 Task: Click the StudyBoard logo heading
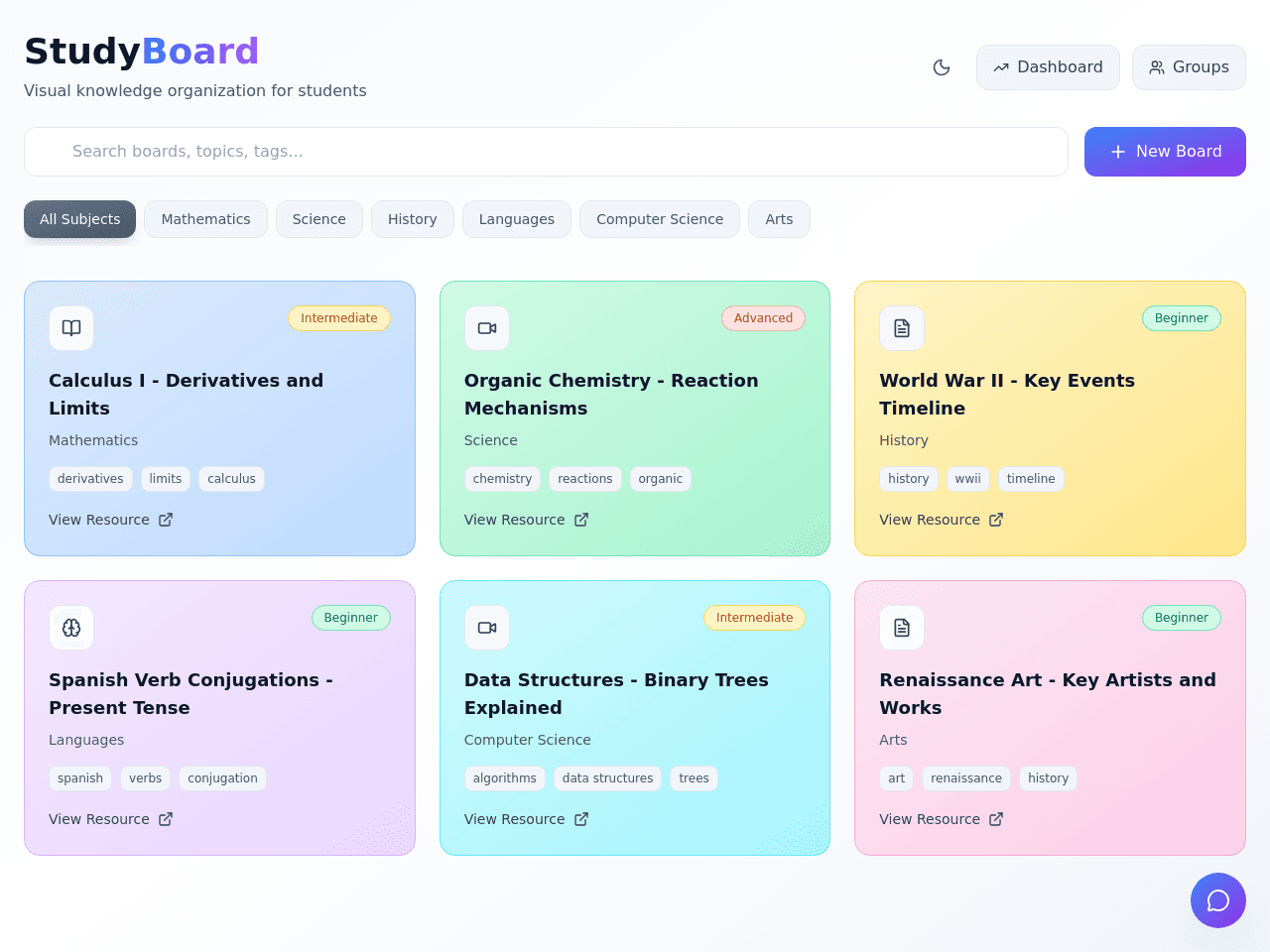[142, 51]
